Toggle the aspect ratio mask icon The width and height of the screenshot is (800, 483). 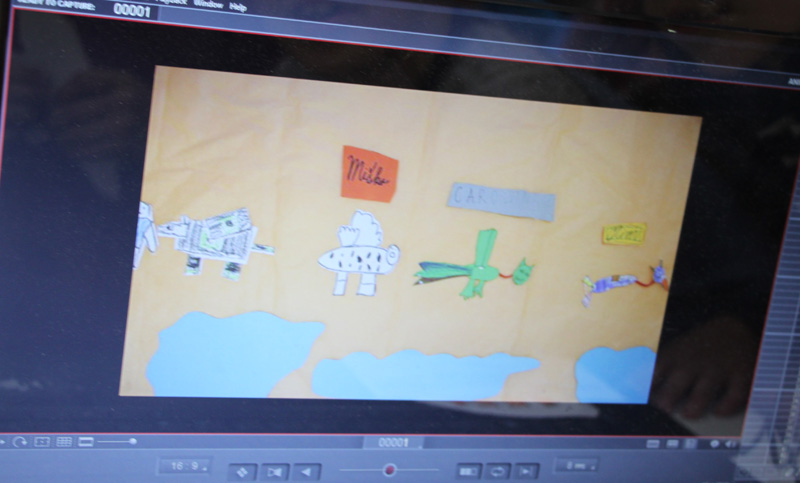(85, 441)
